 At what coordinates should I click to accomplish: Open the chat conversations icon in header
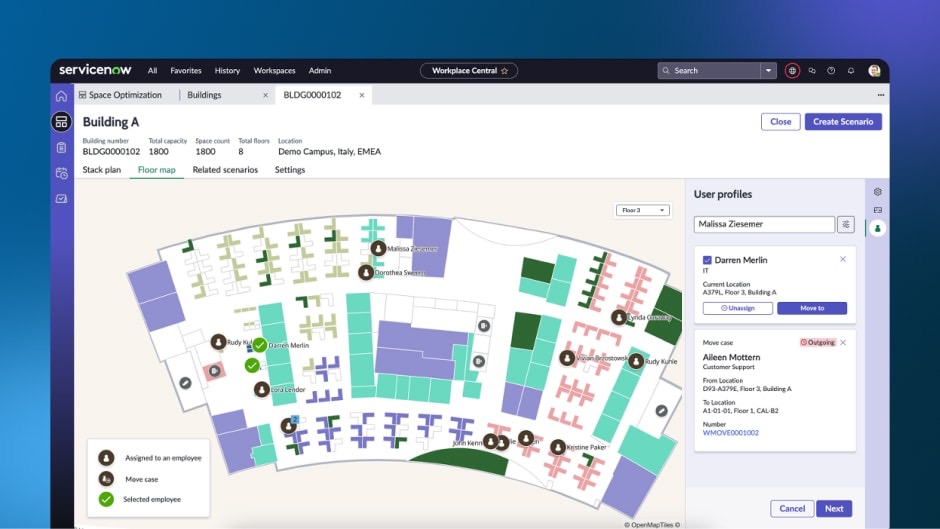(x=812, y=71)
